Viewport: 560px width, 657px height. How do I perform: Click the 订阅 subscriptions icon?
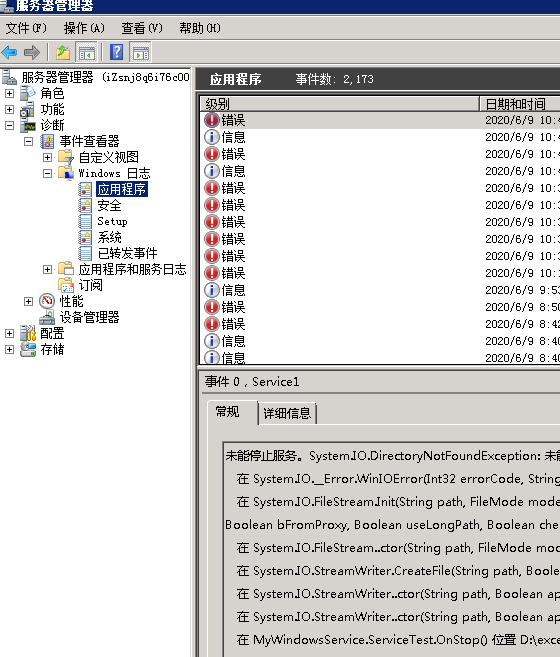66,285
